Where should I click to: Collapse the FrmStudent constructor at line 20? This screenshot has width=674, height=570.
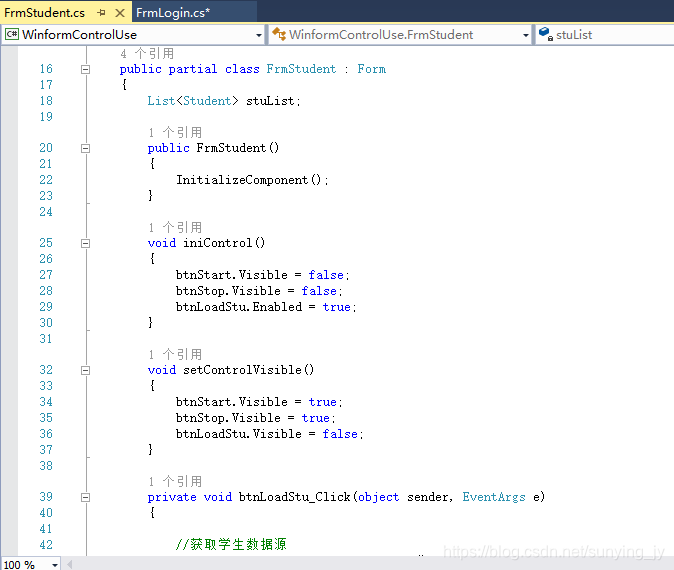[x=86, y=148]
